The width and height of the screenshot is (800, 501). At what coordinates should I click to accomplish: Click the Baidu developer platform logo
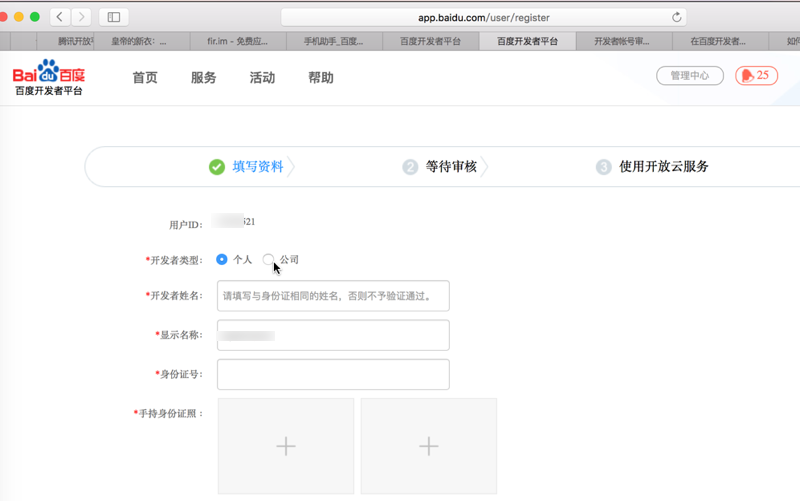click(x=49, y=77)
